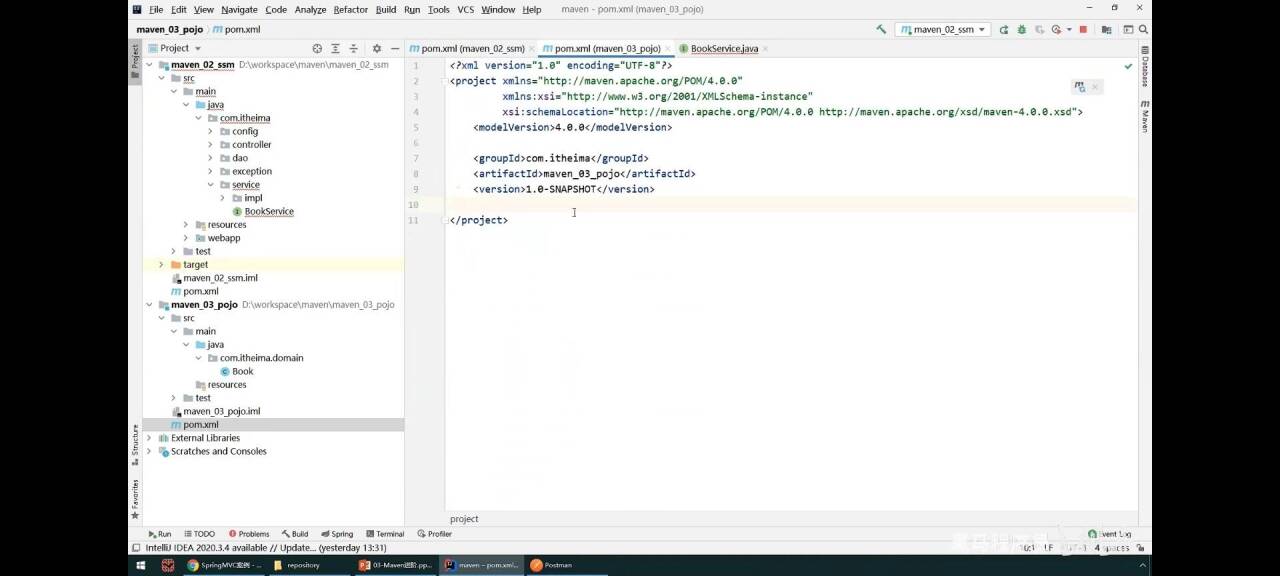Viewport: 1280px width, 576px height.
Task: Open the Terminal tool window
Action: coord(385,534)
